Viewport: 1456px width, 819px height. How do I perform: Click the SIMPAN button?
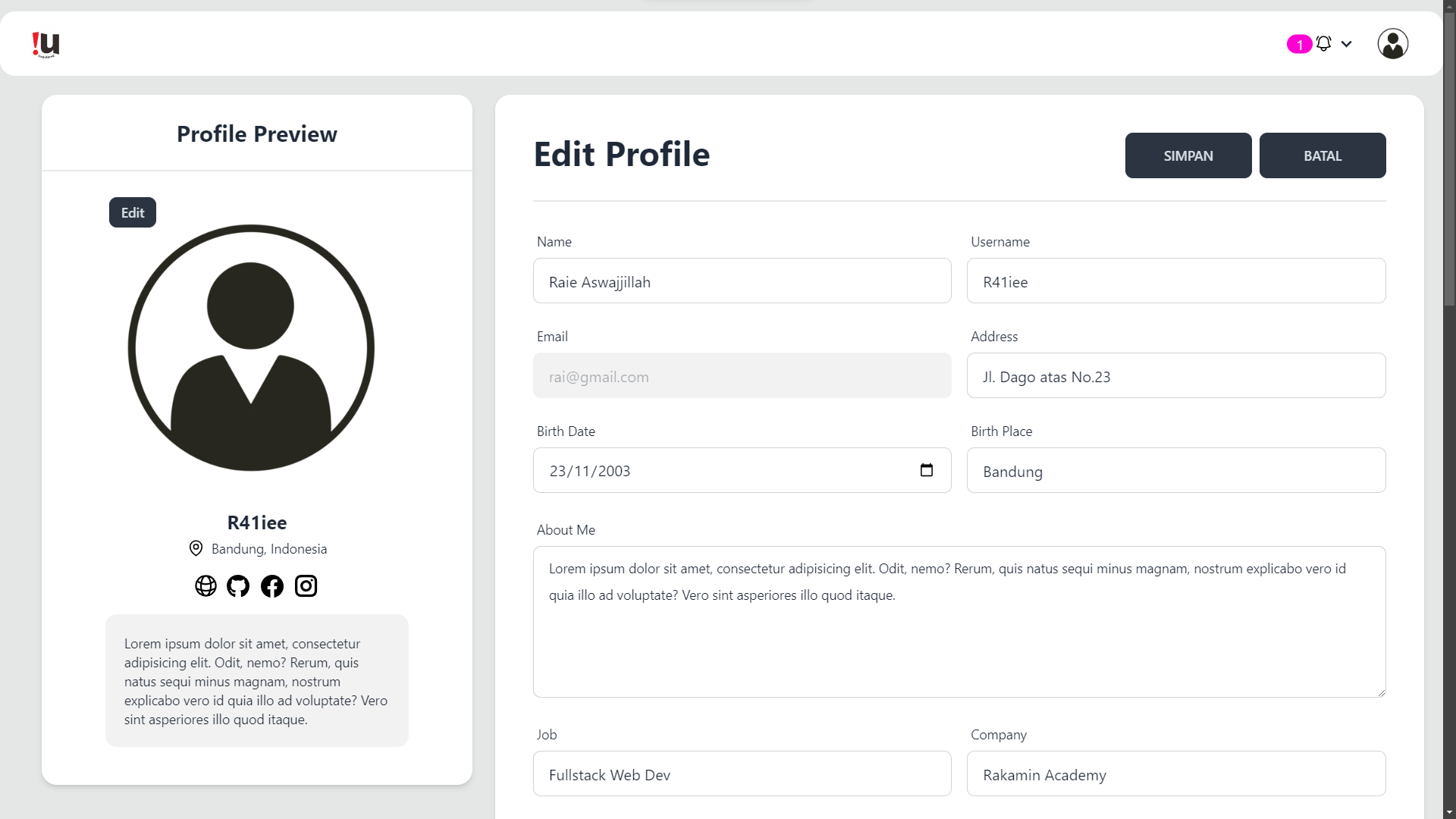click(1188, 155)
